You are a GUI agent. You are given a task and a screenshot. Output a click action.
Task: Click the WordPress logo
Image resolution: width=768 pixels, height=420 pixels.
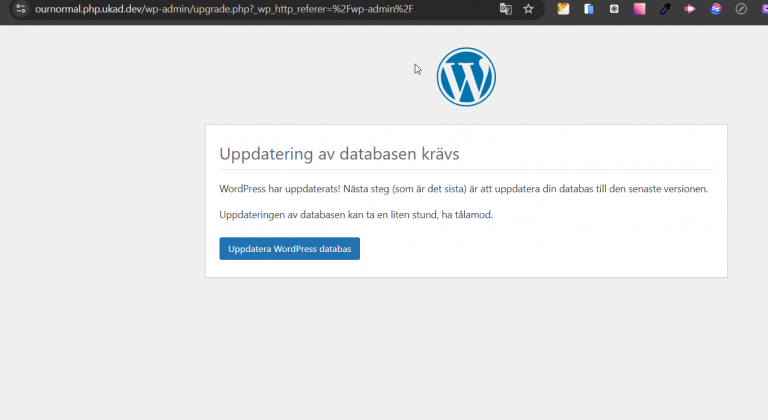pyautogui.click(x=466, y=77)
